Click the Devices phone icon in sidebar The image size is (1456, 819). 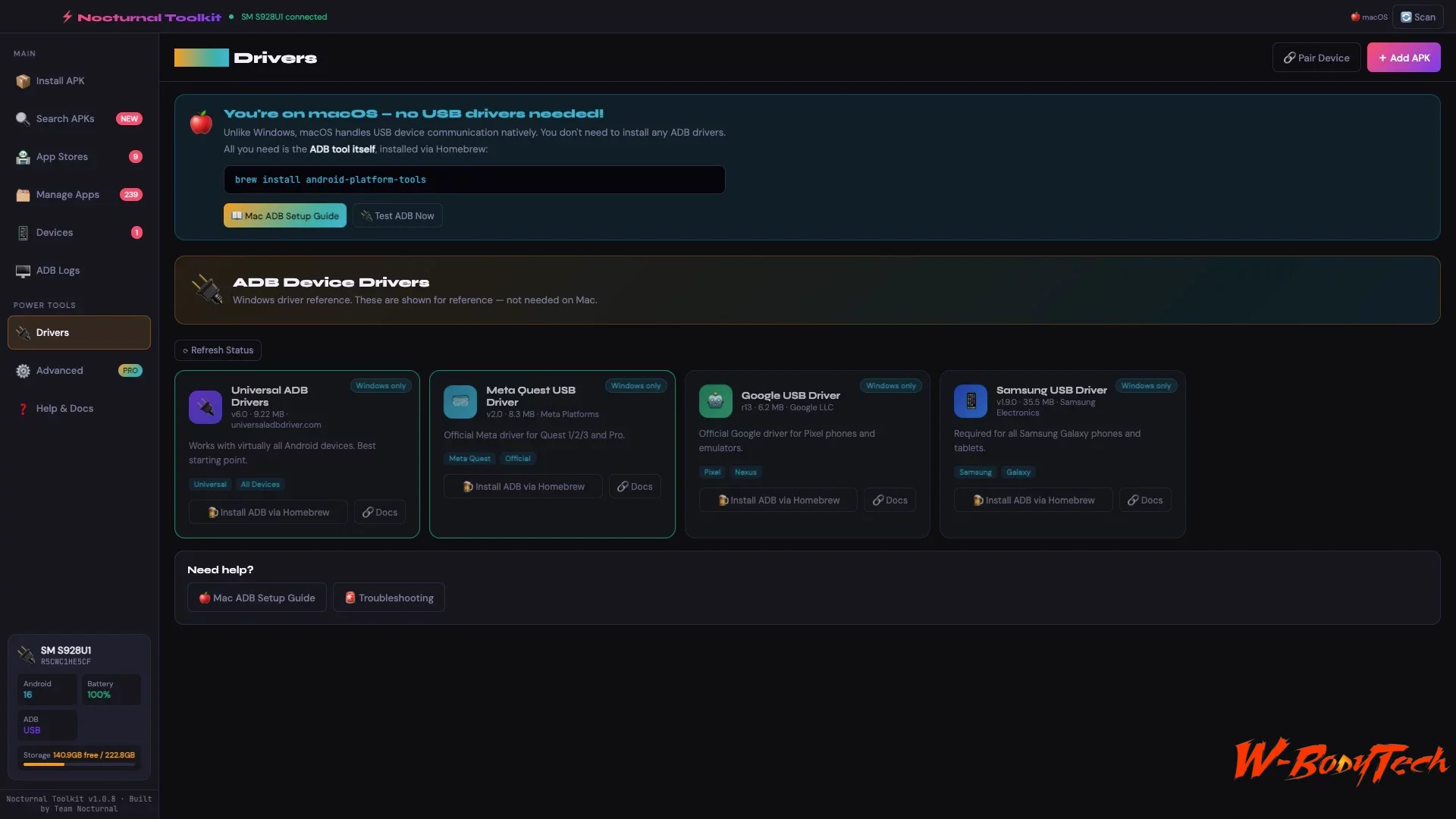pos(24,233)
